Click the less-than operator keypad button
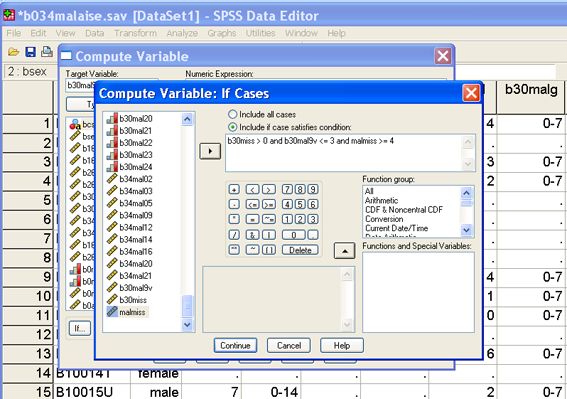This screenshot has width=567, height=399. [252, 189]
